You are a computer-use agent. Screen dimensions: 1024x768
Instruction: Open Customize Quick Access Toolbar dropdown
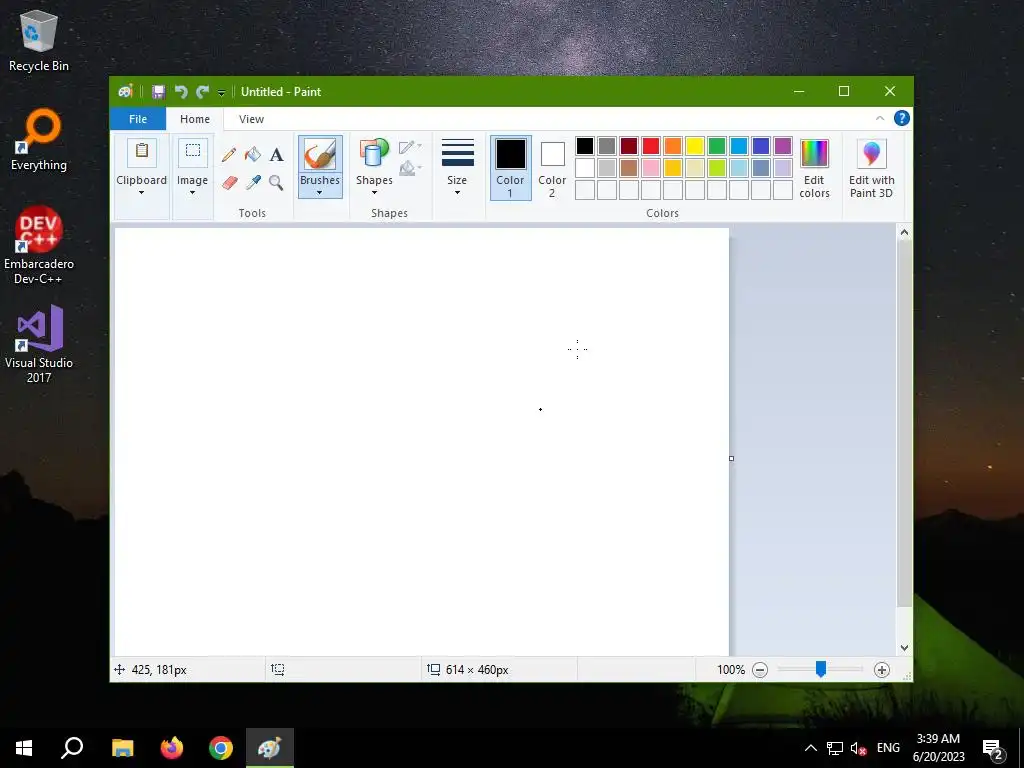click(221, 93)
